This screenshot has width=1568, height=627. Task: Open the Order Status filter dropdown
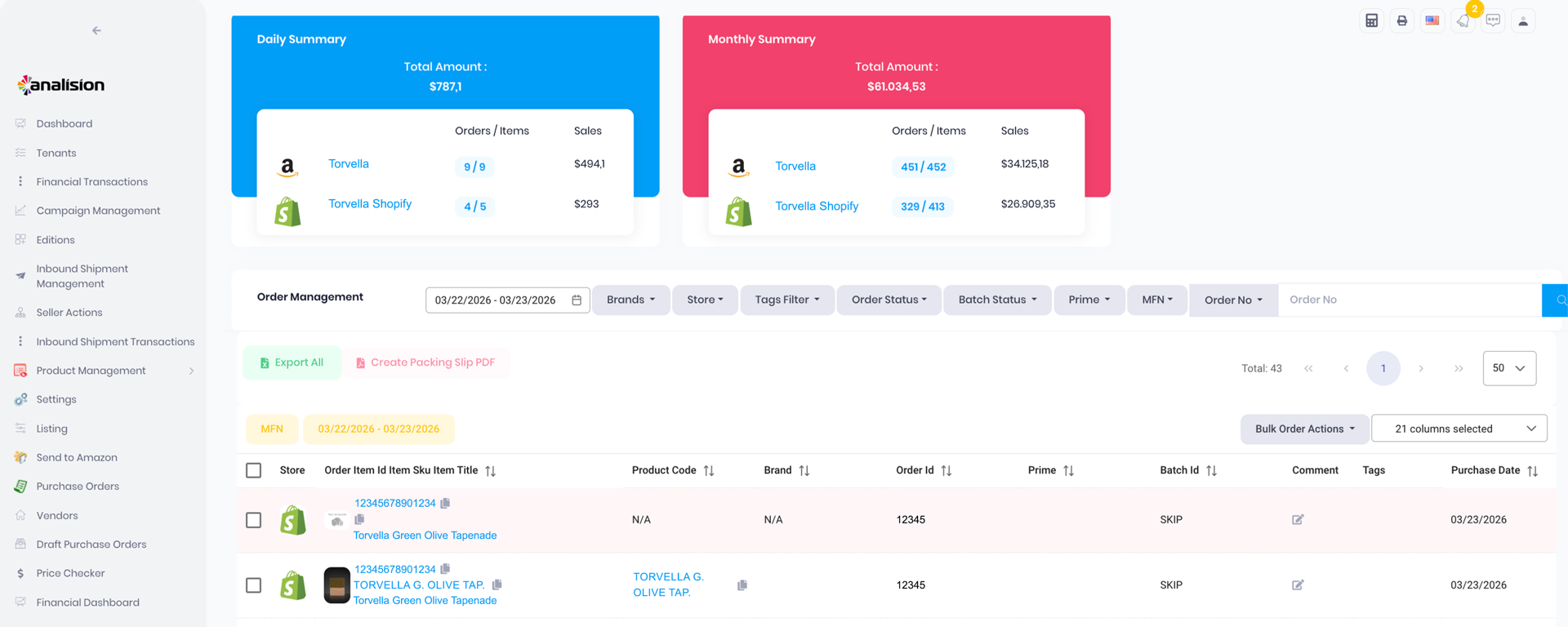point(889,300)
